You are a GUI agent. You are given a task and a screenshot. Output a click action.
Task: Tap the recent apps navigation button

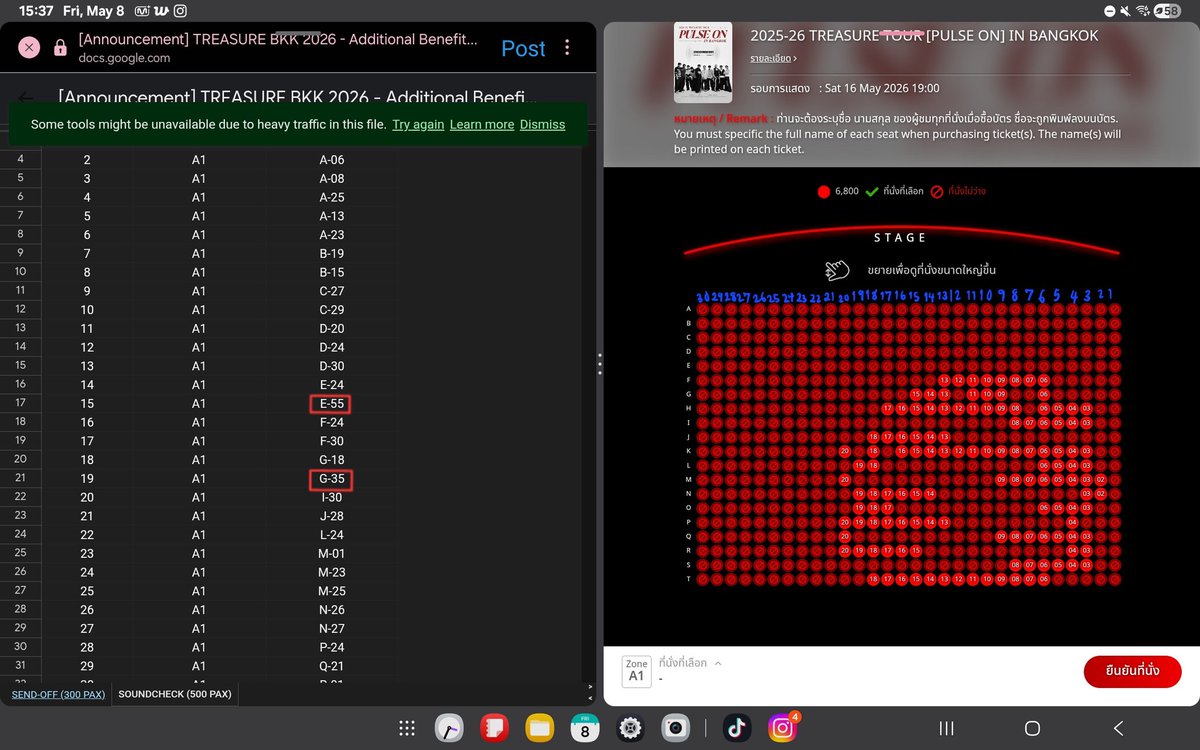tap(946, 729)
